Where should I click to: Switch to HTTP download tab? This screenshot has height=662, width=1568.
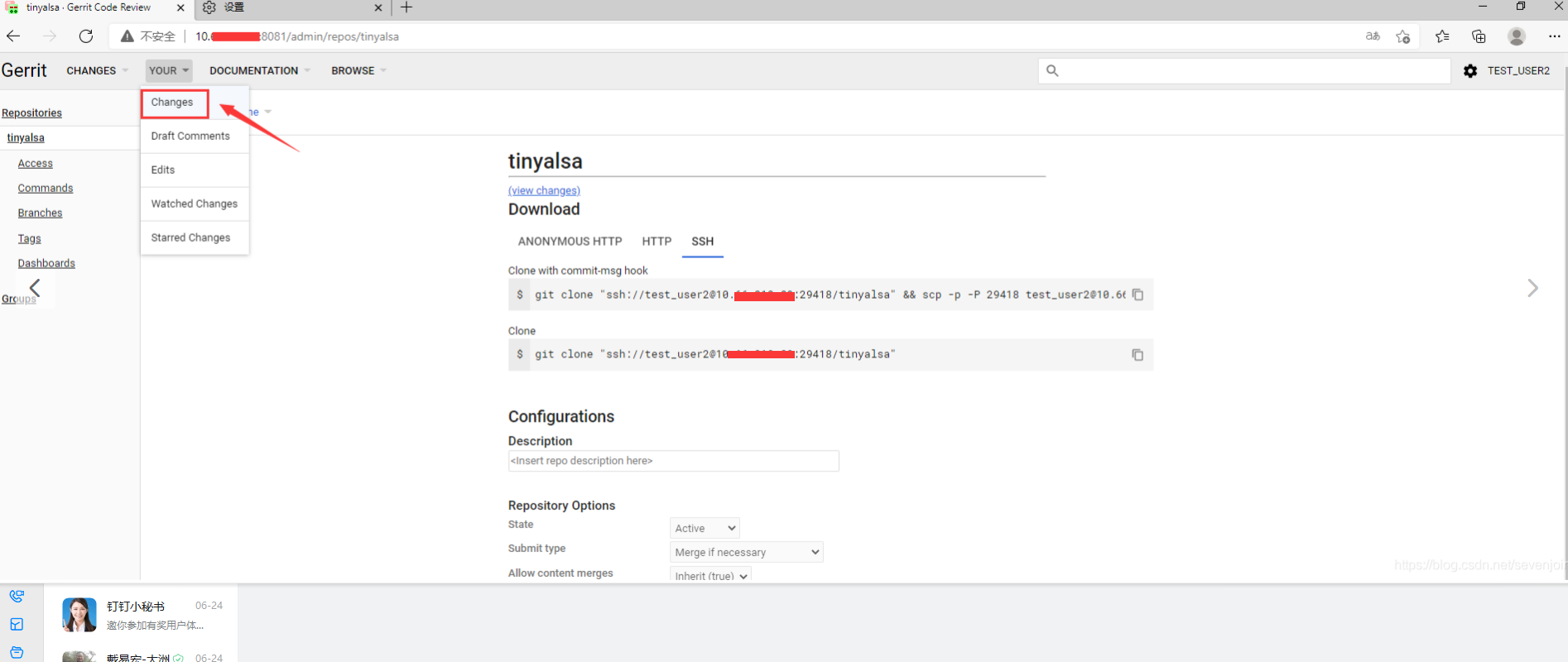tap(657, 242)
